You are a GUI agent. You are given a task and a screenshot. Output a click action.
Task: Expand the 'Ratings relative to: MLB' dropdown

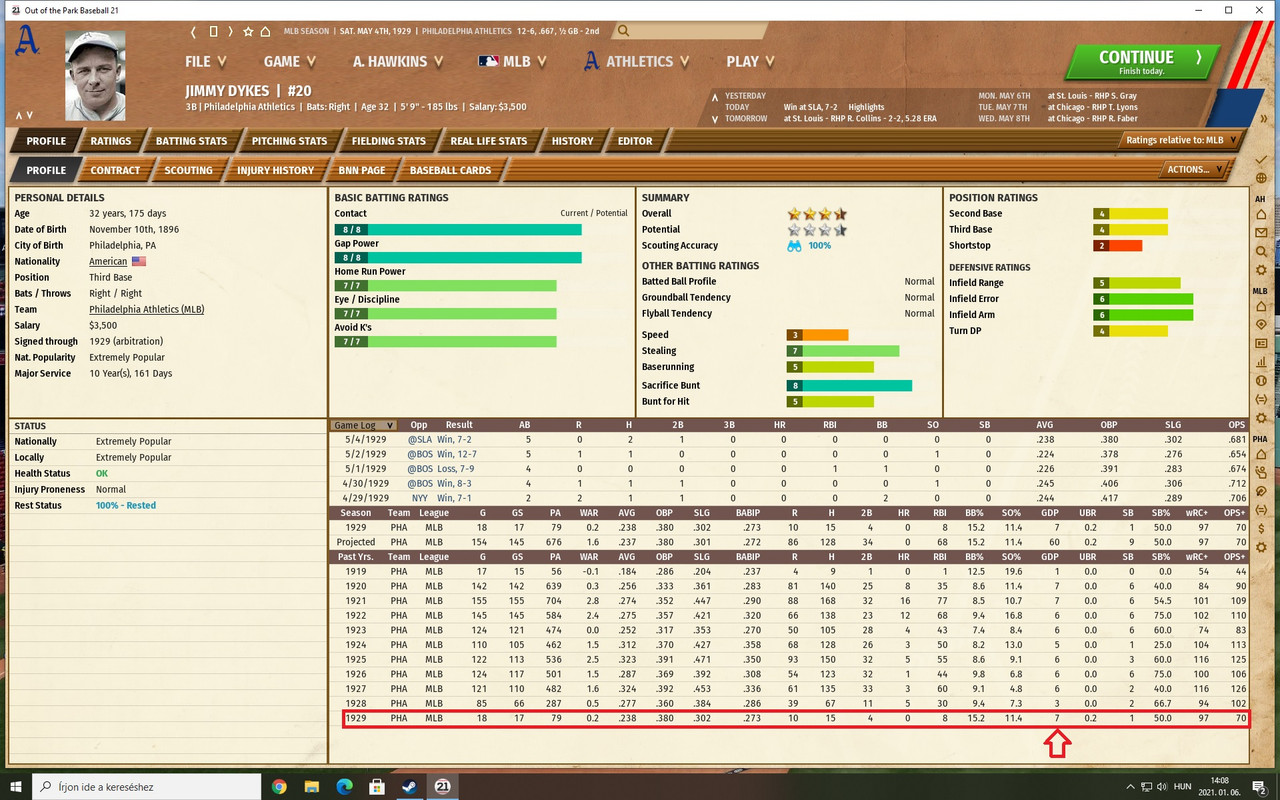pos(1181,140)
